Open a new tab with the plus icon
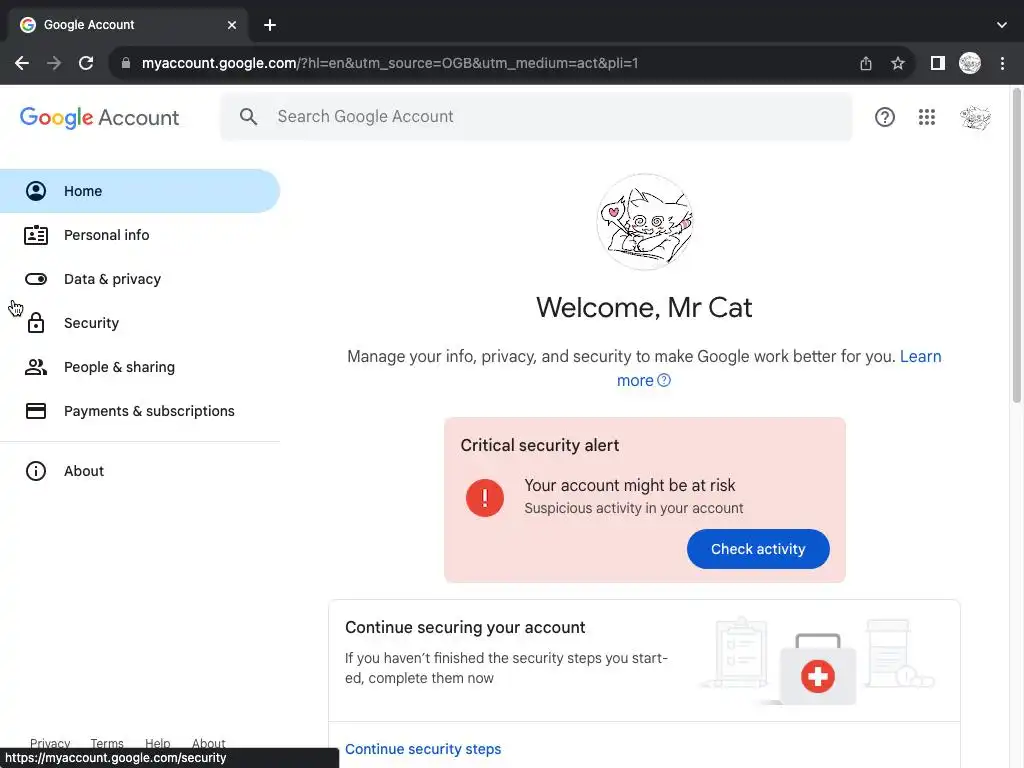Viewport: 1024px width, 768px height. click(x=270, y=25)
